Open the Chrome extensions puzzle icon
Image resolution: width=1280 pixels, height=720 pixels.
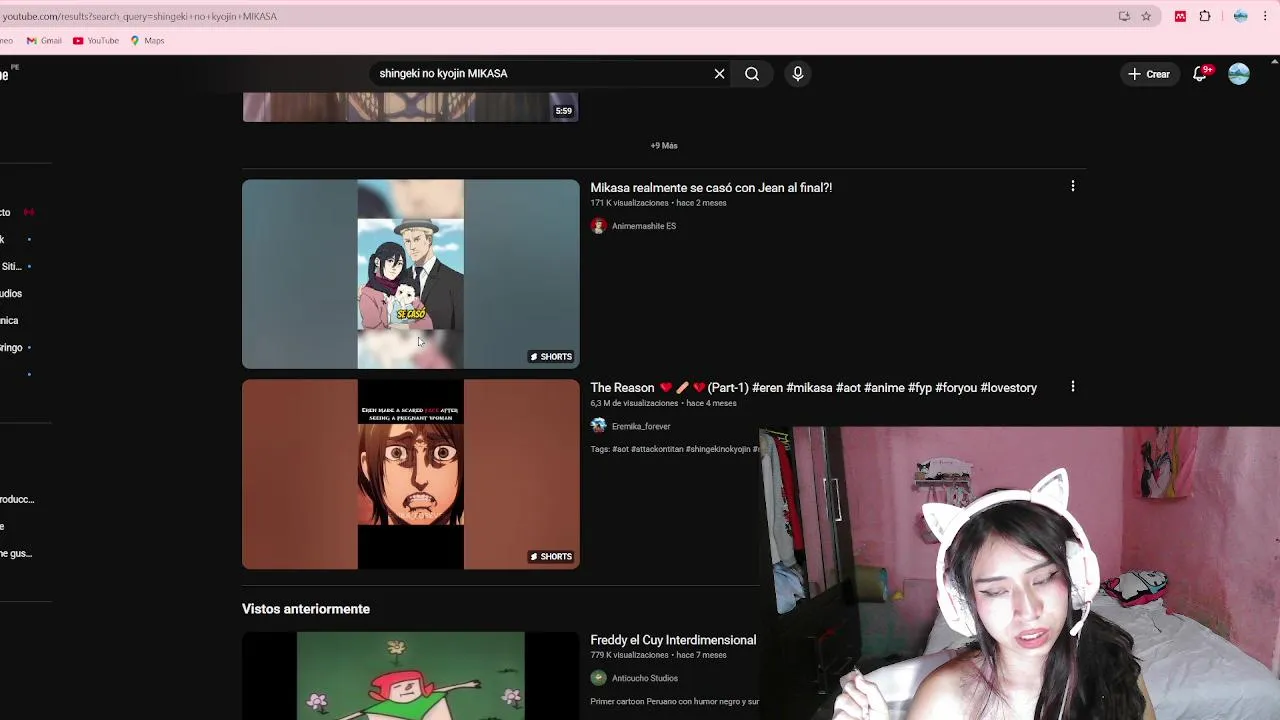[x=1205, y=16]
